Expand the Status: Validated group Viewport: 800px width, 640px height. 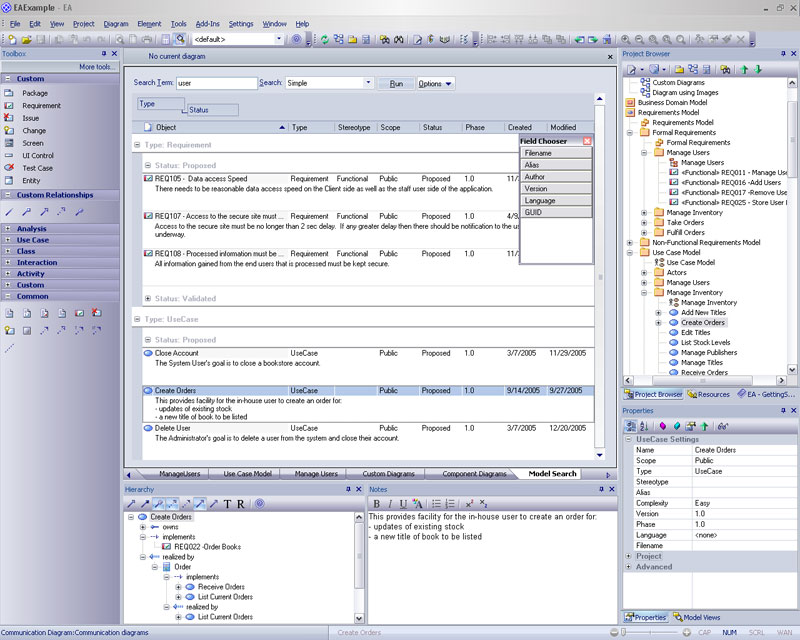148,298
